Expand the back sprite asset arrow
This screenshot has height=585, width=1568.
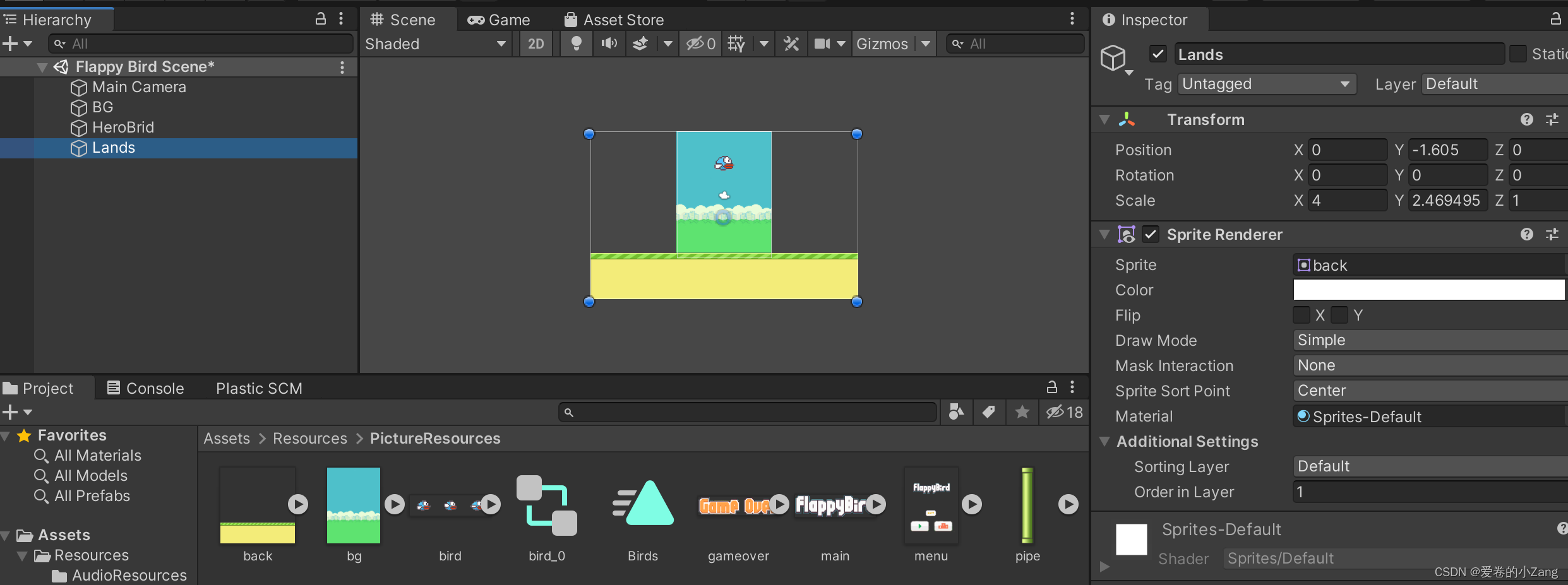(x=298, y=504)
